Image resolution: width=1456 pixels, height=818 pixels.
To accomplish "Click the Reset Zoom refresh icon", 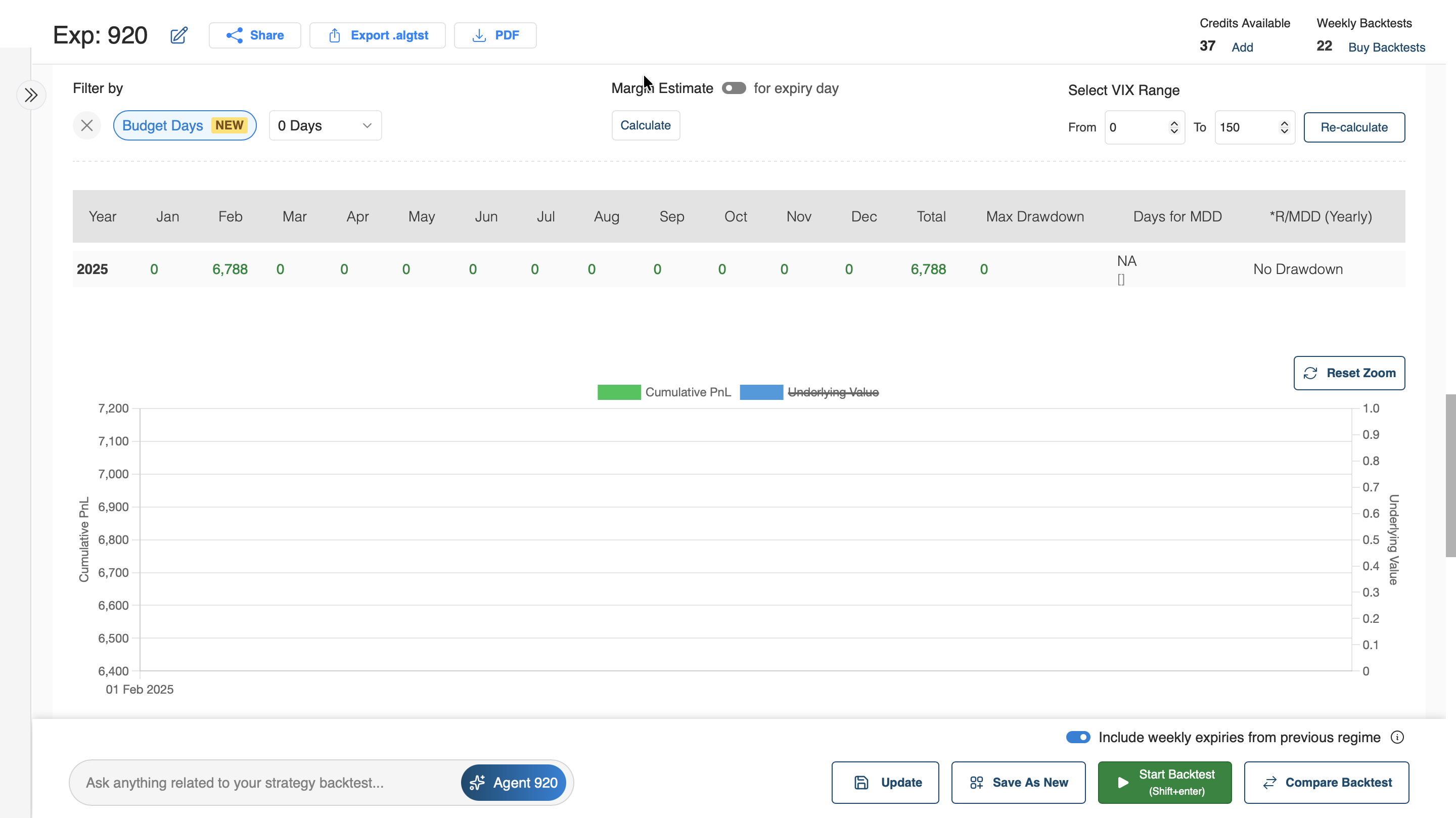I will pyautogui.click(x=1310, y=373).
